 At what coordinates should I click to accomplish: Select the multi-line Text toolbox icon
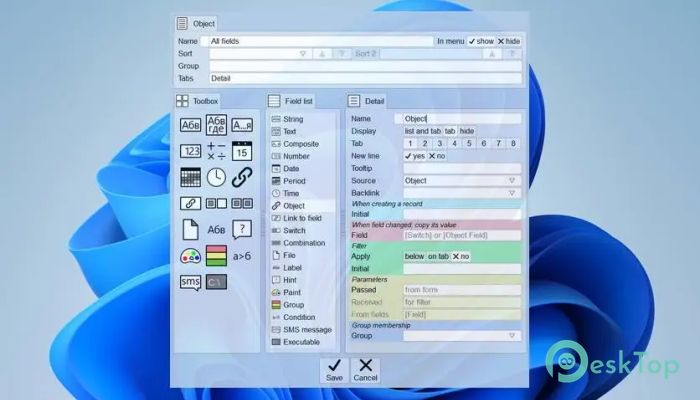tap(216, 125)
